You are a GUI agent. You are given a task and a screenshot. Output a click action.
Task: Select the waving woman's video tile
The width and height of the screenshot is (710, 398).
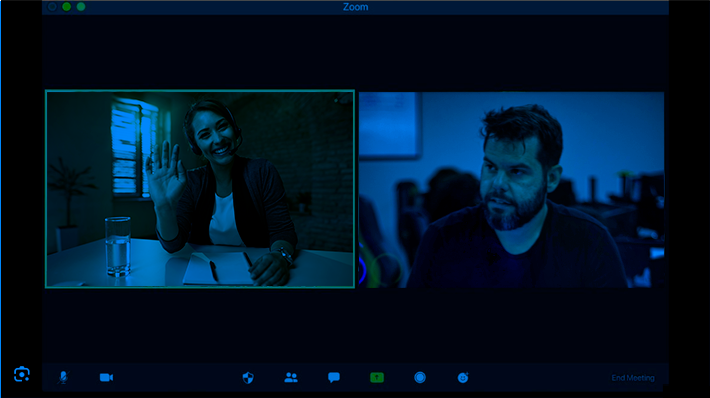pos(200,189)
